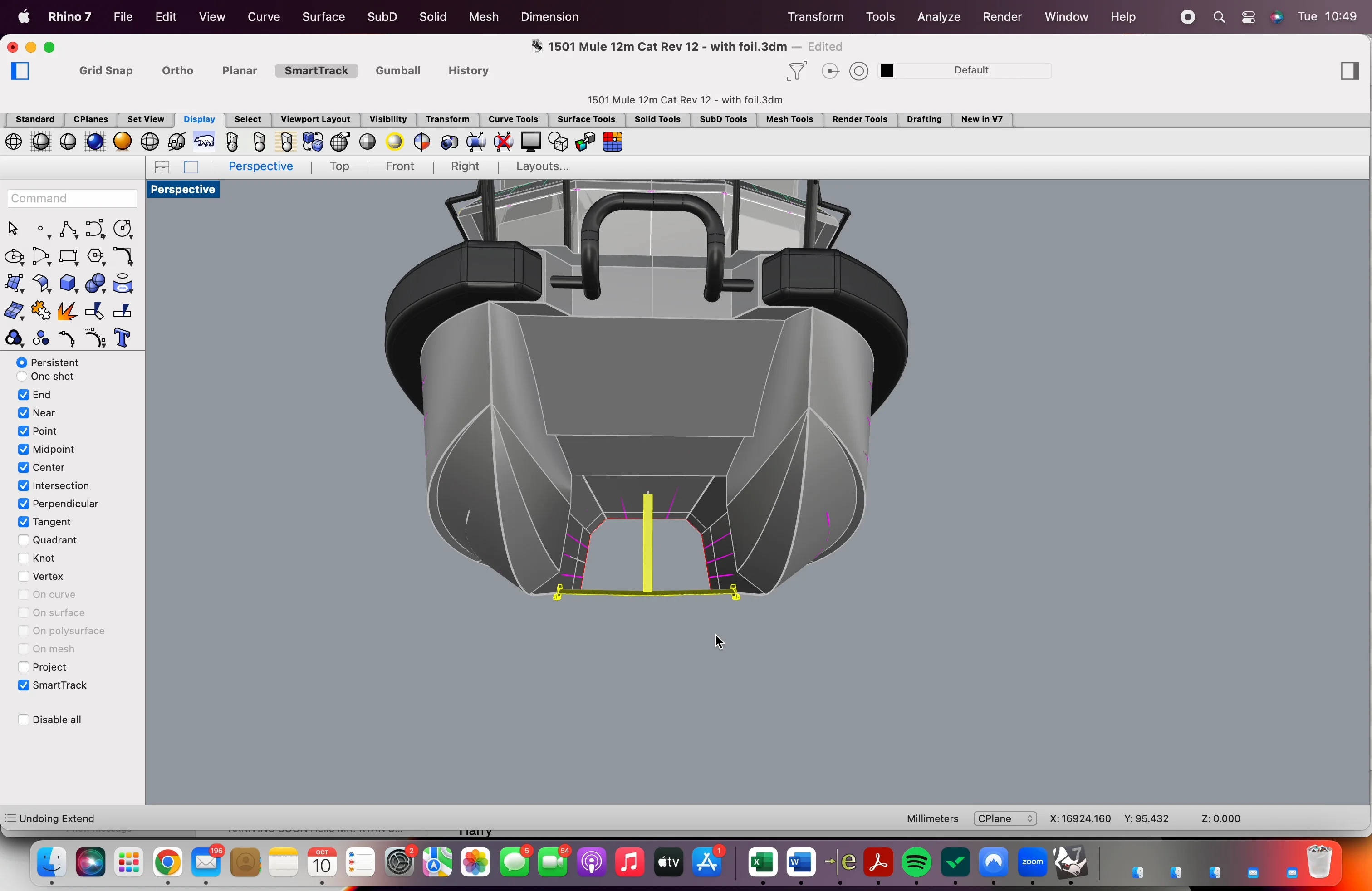Click the Join puzzle-piece icon
The width and height of the screenshot is (1372, 891).
(x=41, y=311)
